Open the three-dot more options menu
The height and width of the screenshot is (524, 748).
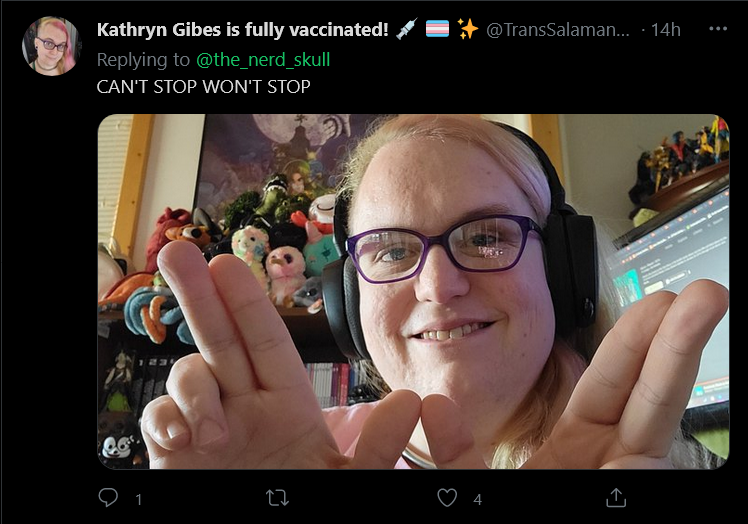coord(718,29)
